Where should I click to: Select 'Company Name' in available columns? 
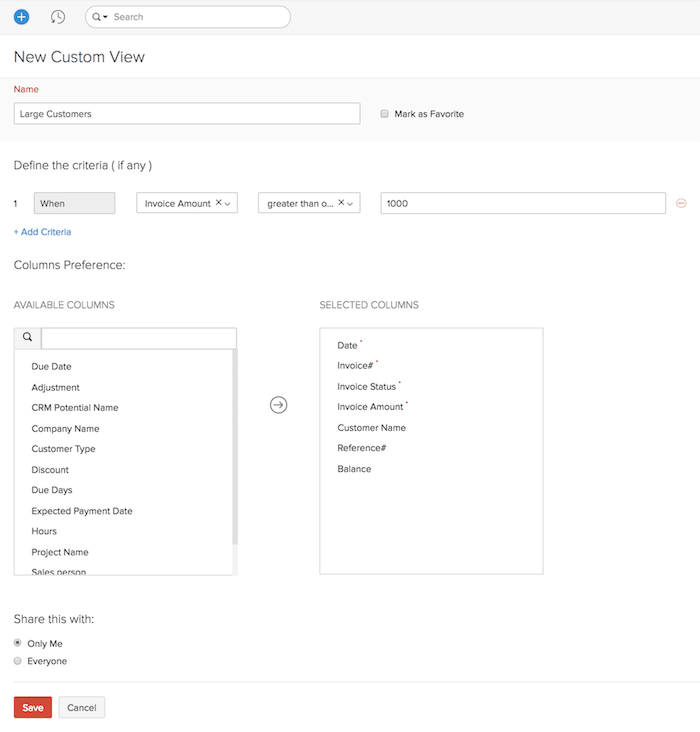click(65, 429)
